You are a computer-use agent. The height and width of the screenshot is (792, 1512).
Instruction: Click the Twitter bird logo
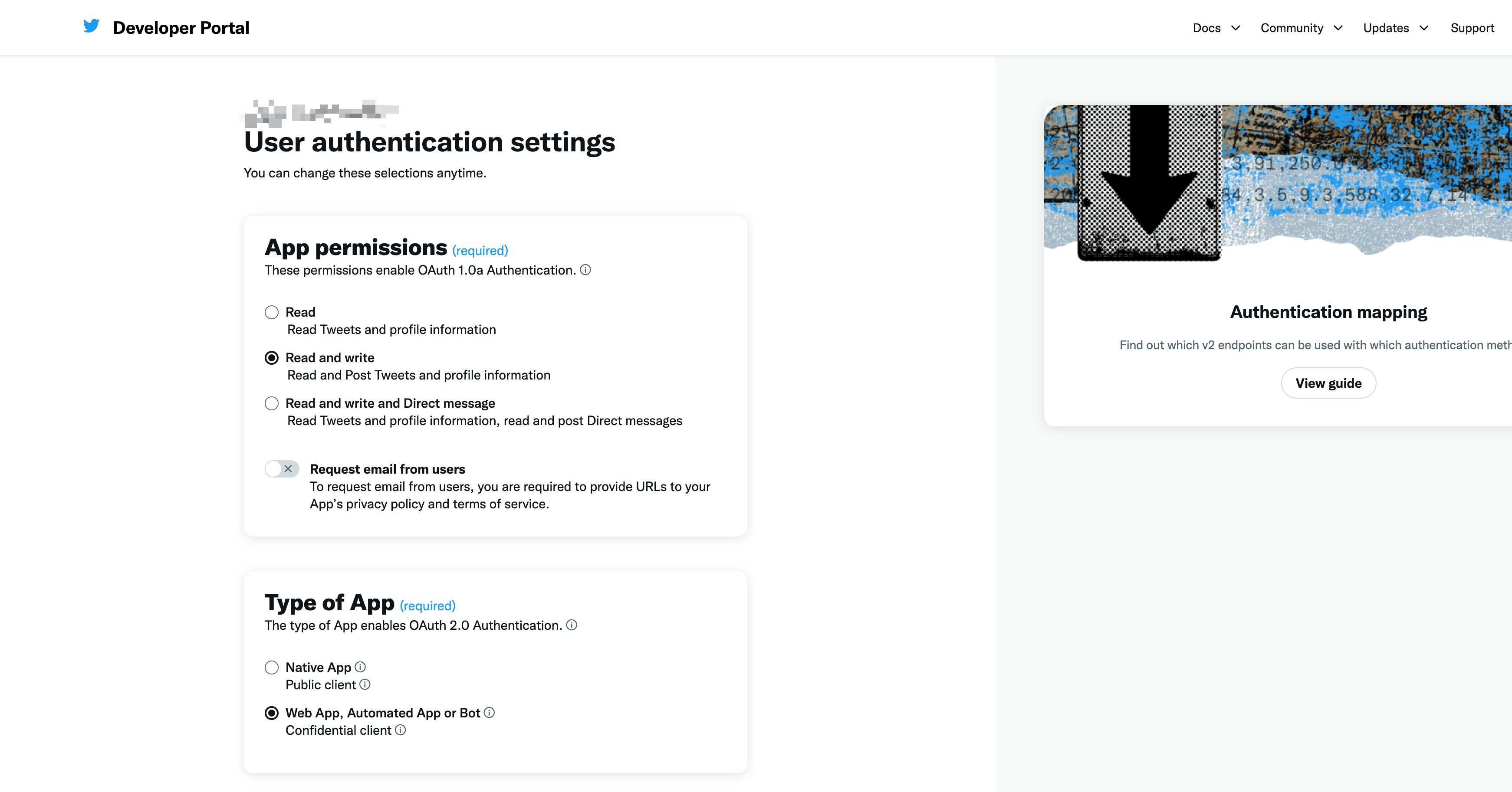[x=91, y=26]
